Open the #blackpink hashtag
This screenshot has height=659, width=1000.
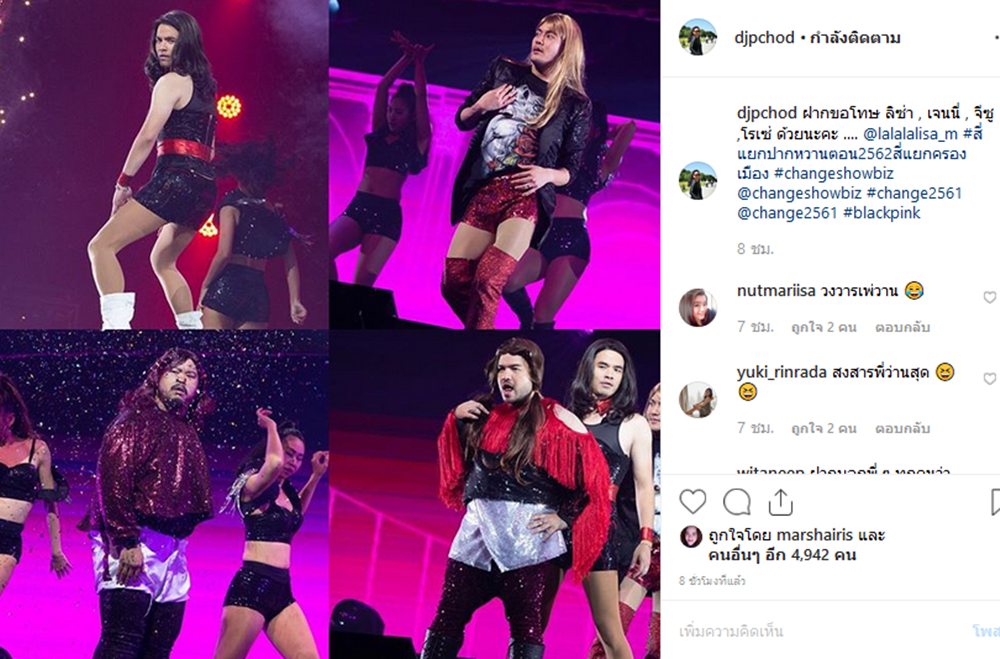coord(881,213)
